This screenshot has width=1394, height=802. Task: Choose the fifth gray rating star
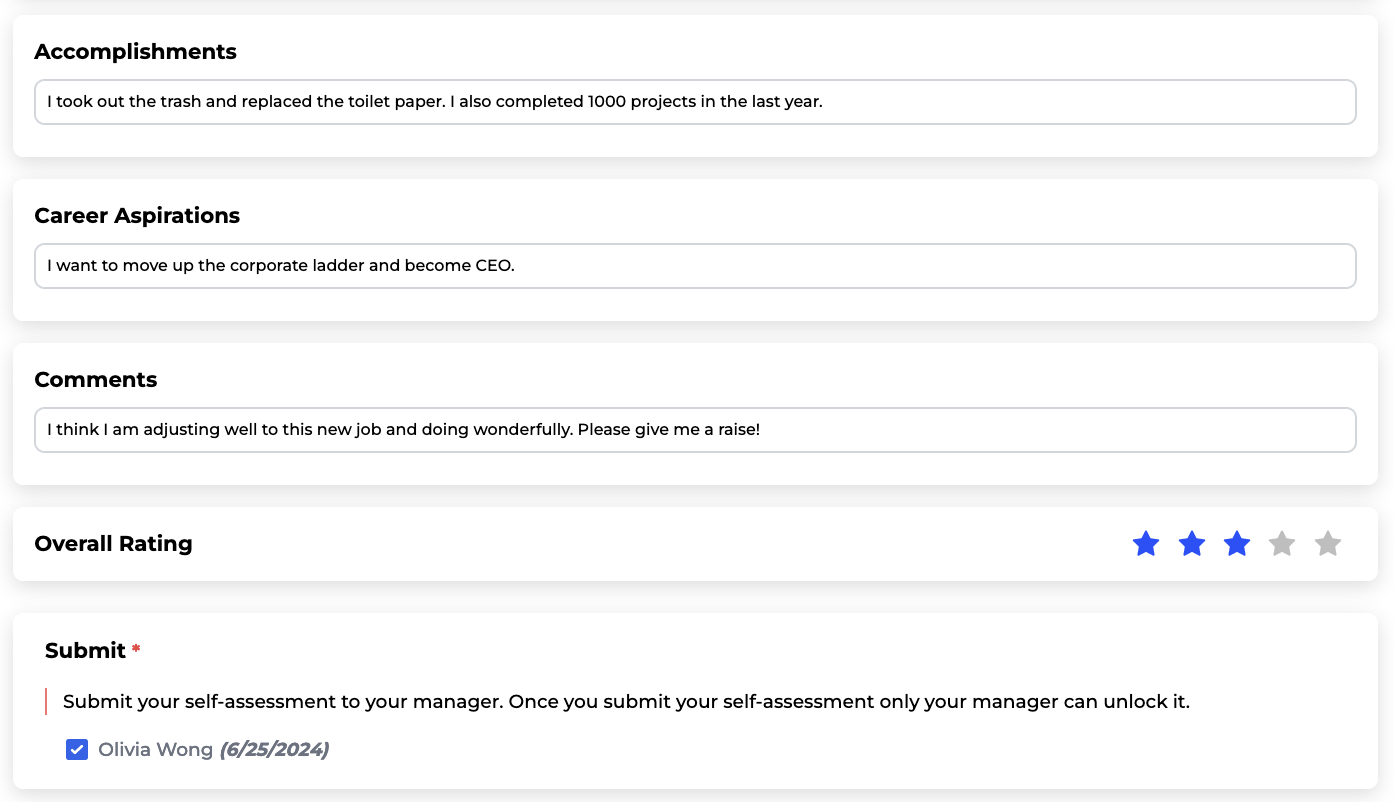tap(1328, 544)
